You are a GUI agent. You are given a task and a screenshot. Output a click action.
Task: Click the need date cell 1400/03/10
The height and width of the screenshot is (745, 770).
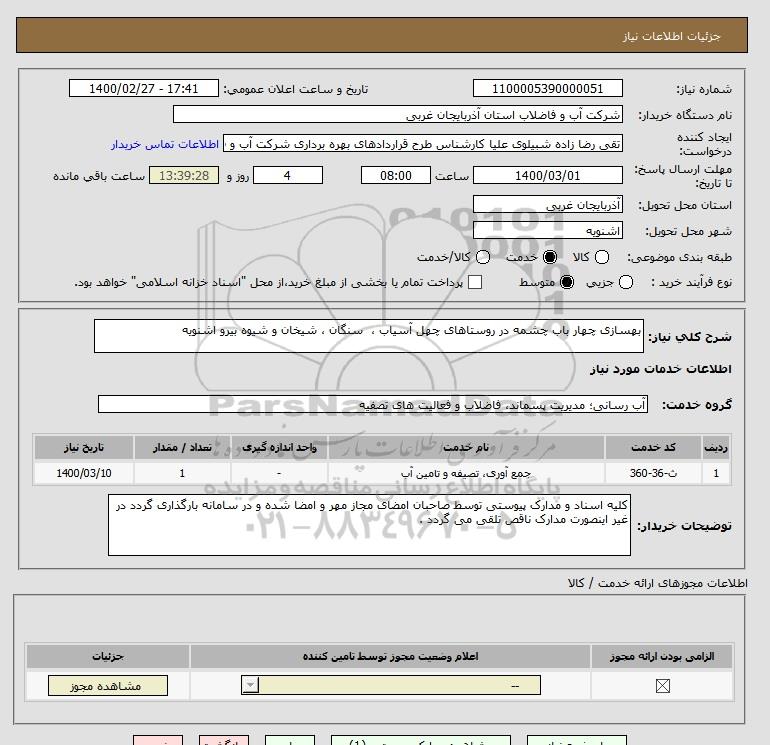pos(84,473)
